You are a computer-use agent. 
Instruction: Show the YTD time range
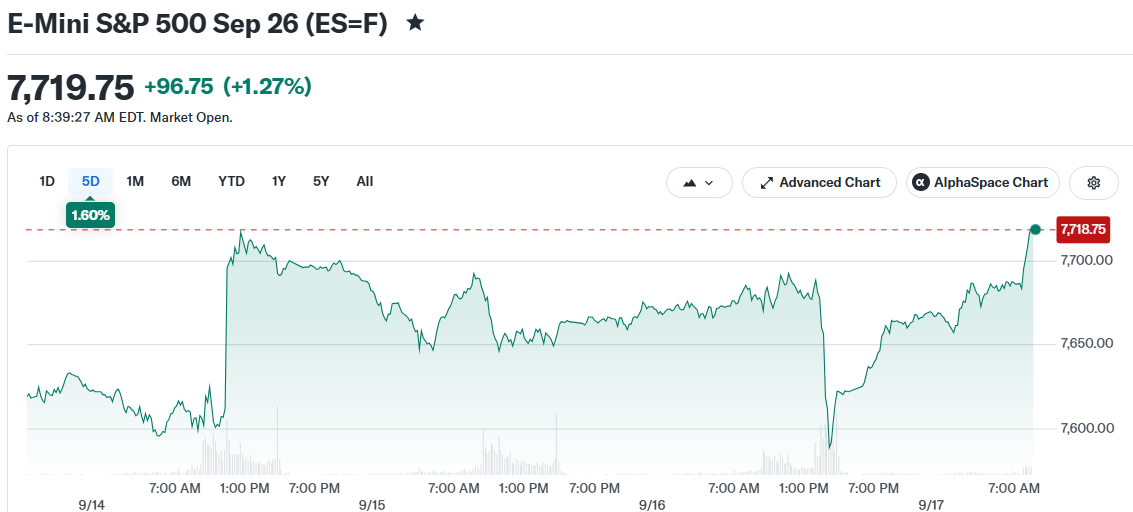click(231, 181)
